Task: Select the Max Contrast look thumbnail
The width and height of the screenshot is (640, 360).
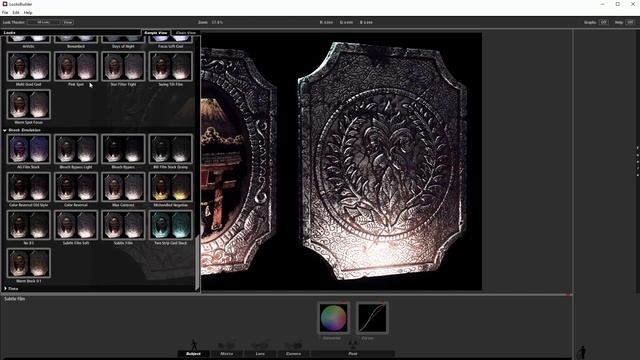Action: click(x=123, y=187)
